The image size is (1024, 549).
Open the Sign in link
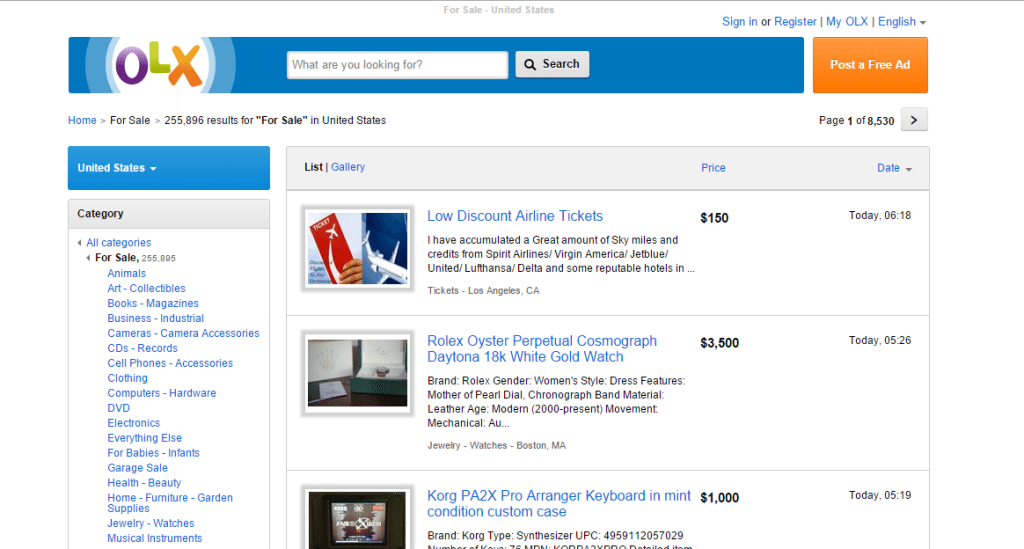(x=739, y=22)
